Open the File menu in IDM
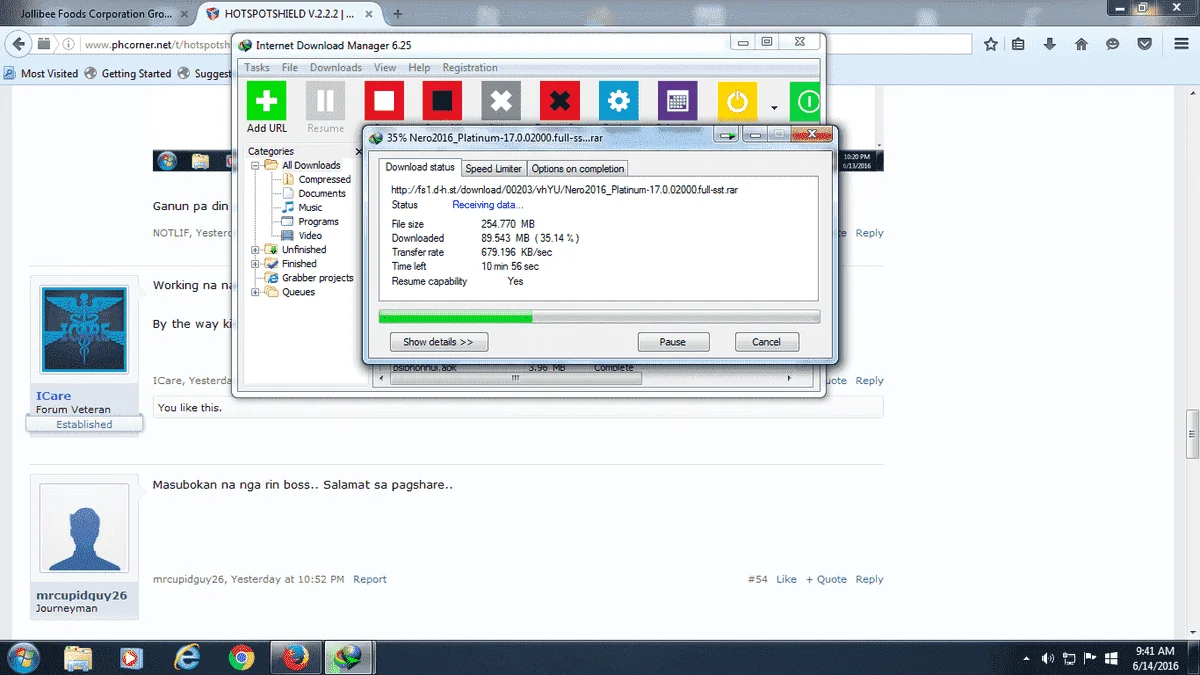The image size is (1200, 675). coord(290,68)
